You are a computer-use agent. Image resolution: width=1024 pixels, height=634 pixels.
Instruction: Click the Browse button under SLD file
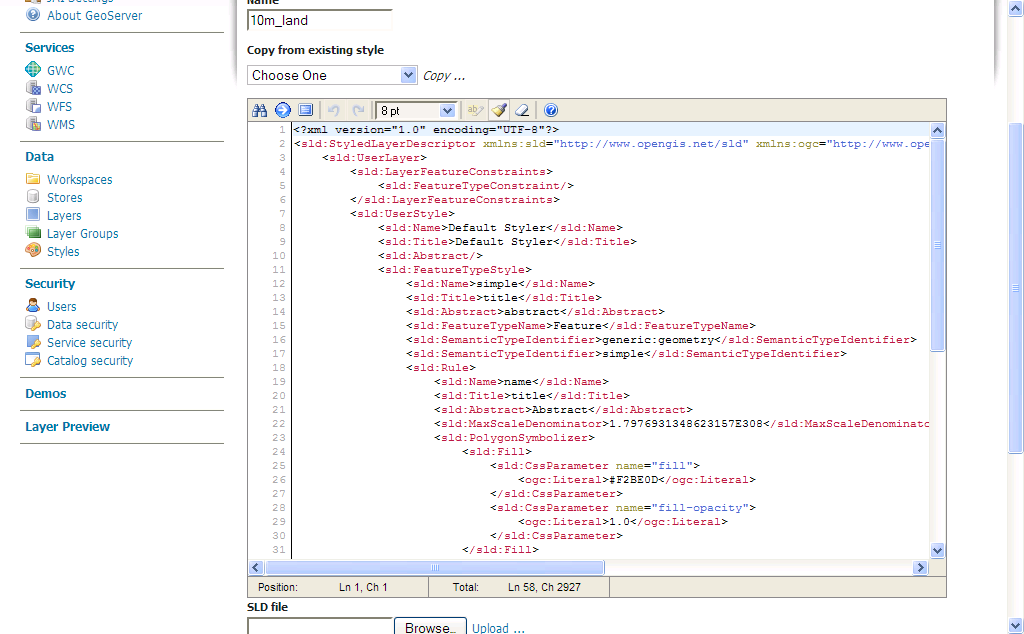(430, 627)
